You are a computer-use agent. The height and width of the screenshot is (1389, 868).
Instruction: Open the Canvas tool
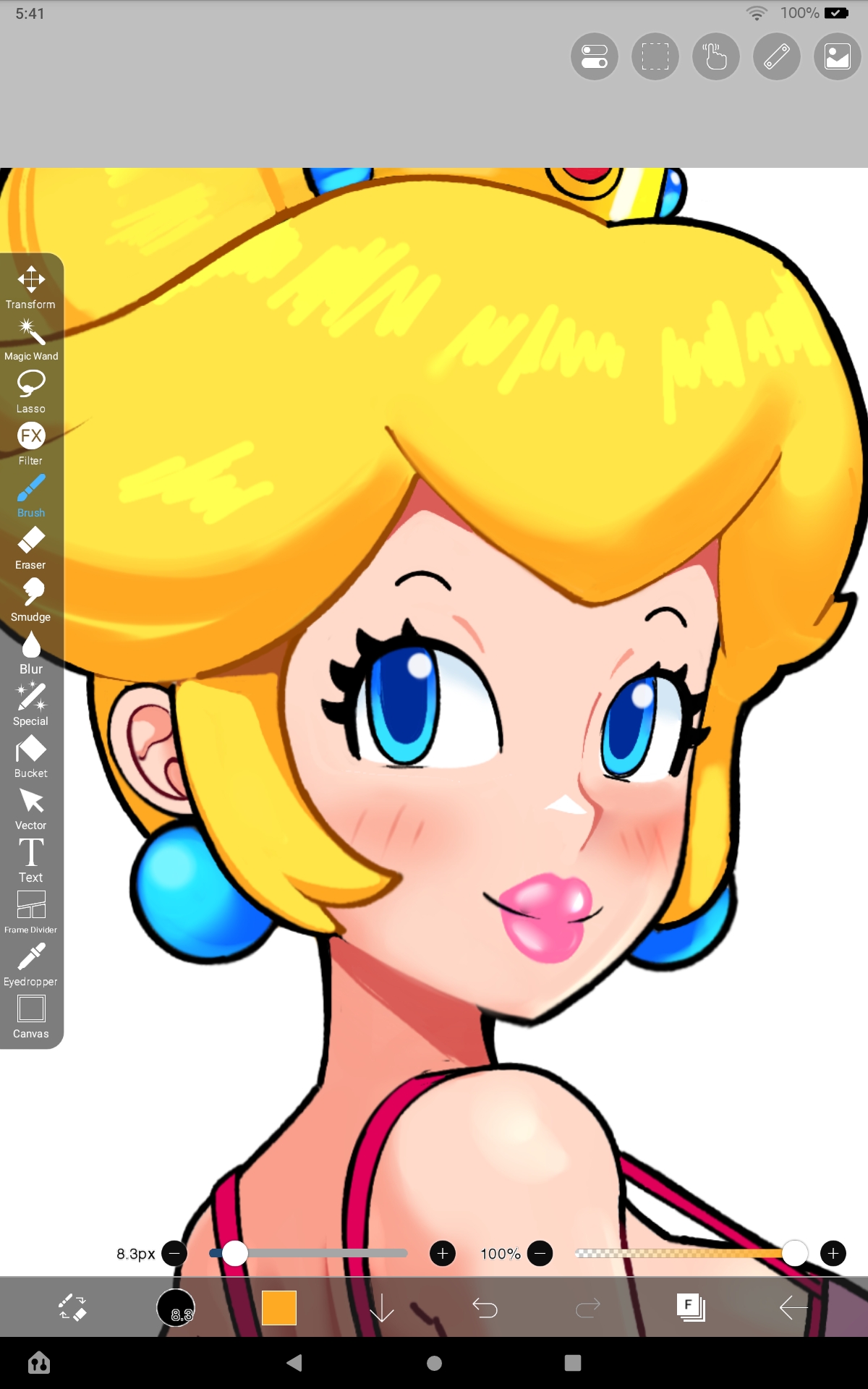[31, 1016]
